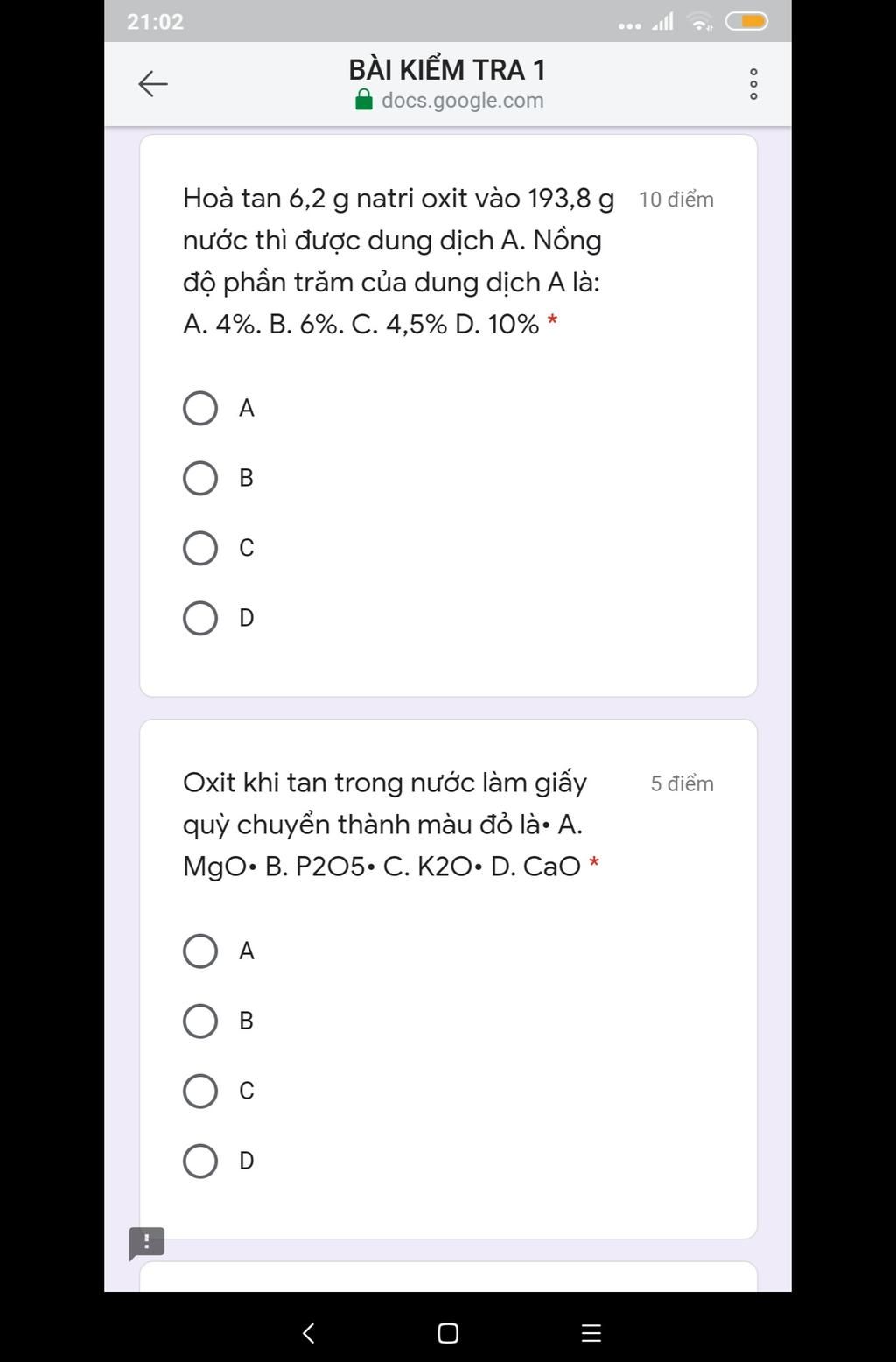Tap the 21:02 clock in status bar
Image resolution: width=896 pixels, height=1362 pixels.
[x=155, y=22]
